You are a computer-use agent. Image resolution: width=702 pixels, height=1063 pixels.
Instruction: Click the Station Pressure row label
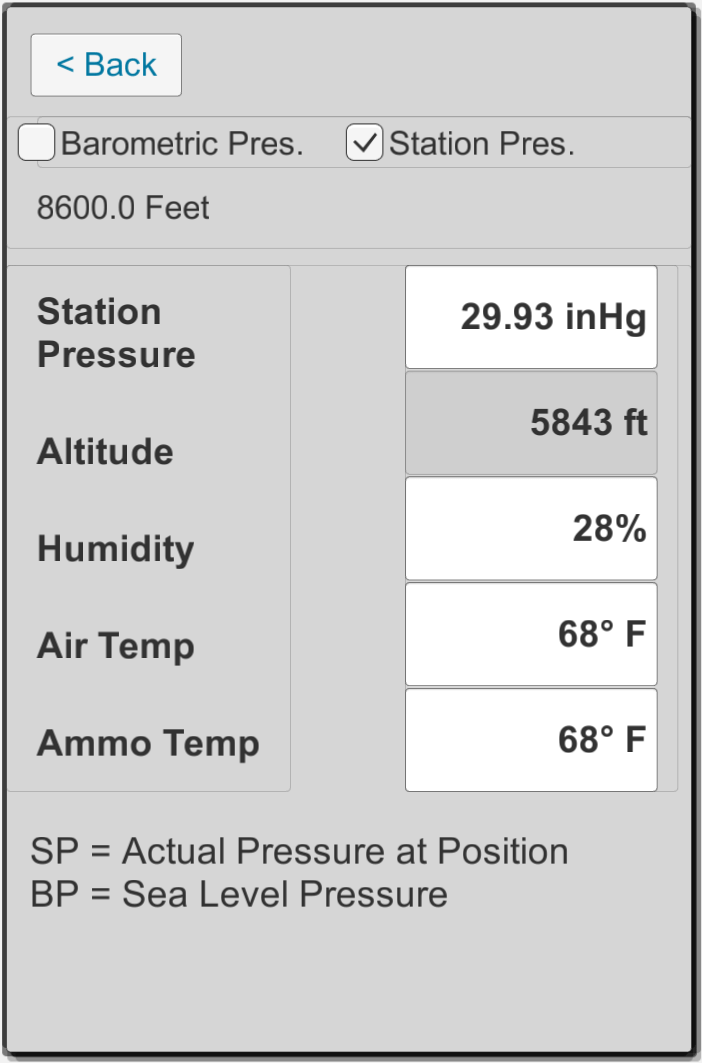pos(116,333)
